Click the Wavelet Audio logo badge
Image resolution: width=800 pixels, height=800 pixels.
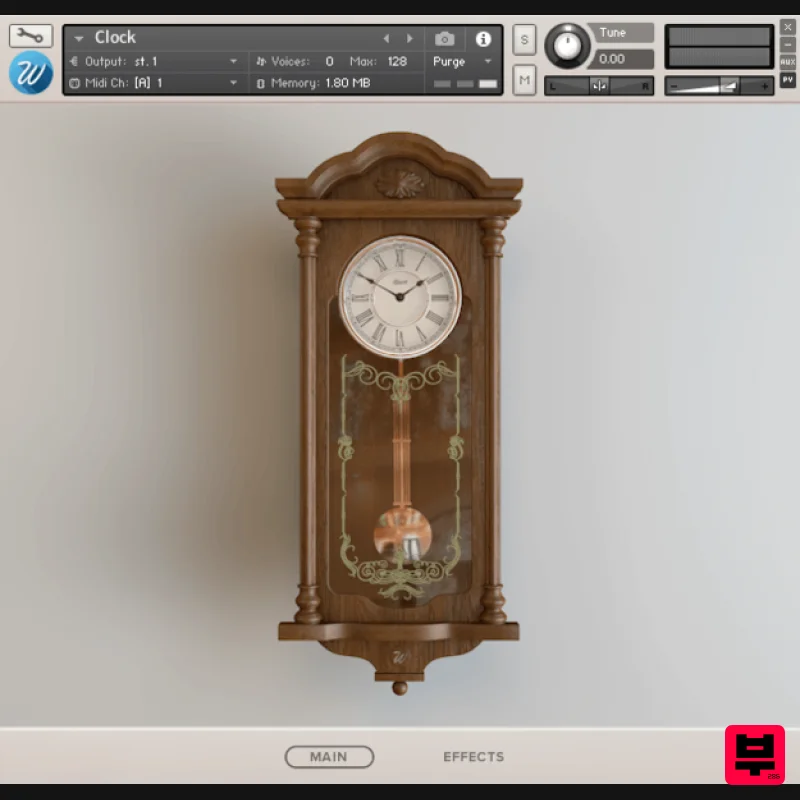pos(30,70)
